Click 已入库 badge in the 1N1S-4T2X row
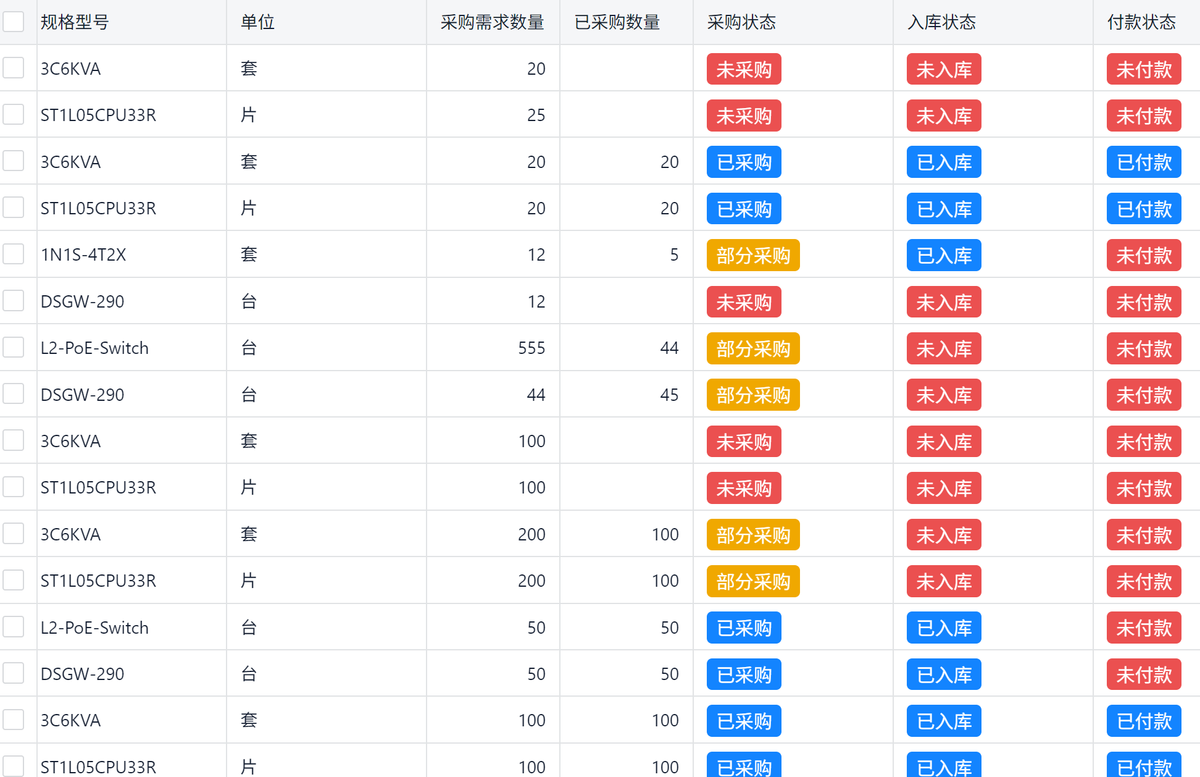Image resolution: width=1200 pixels, height=777 pixels. point(944,255)
